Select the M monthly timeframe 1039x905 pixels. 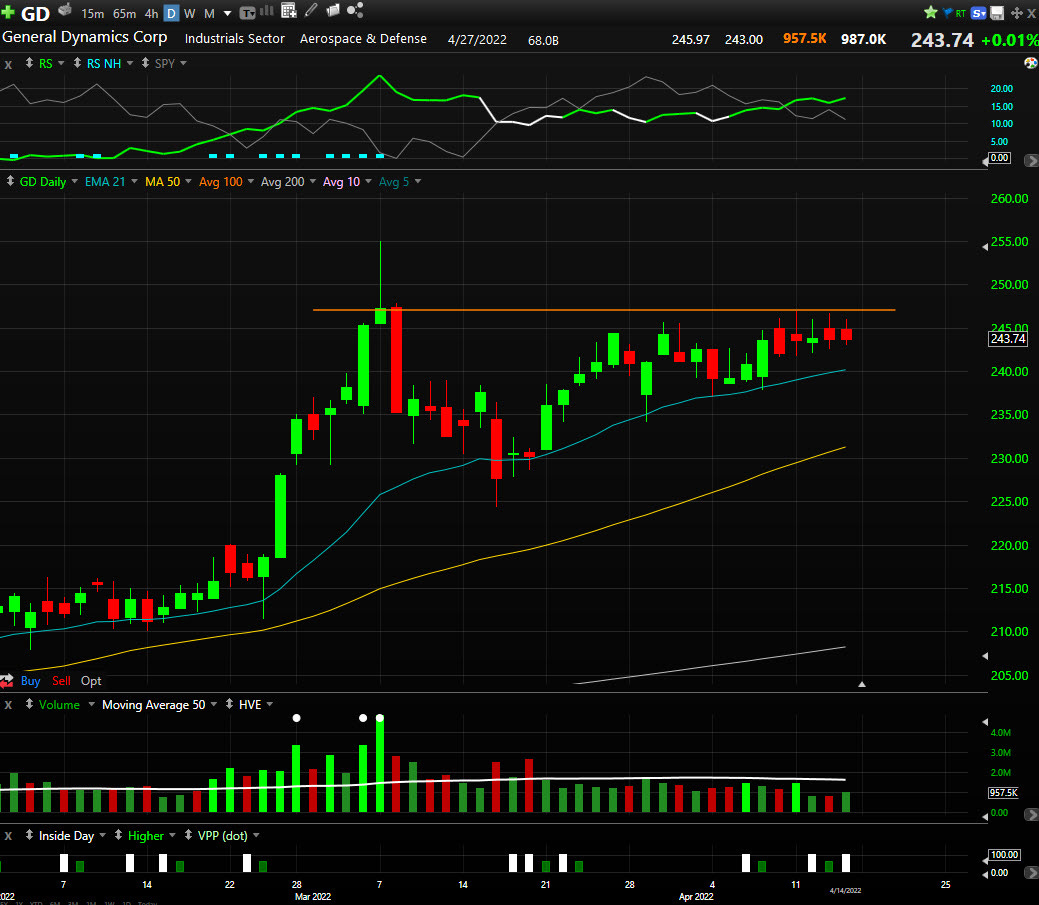click(x=209, y=13)
